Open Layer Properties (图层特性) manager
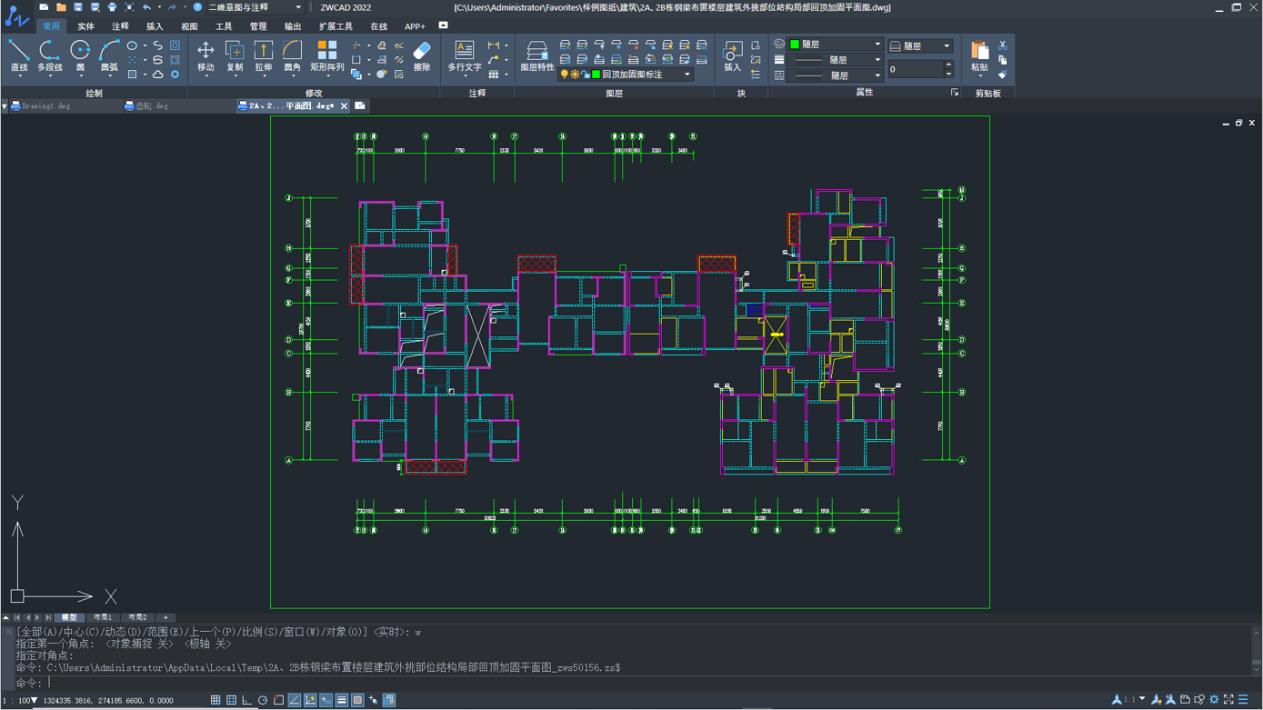This screenshot has width=1263, height=710. pos(537,56)
